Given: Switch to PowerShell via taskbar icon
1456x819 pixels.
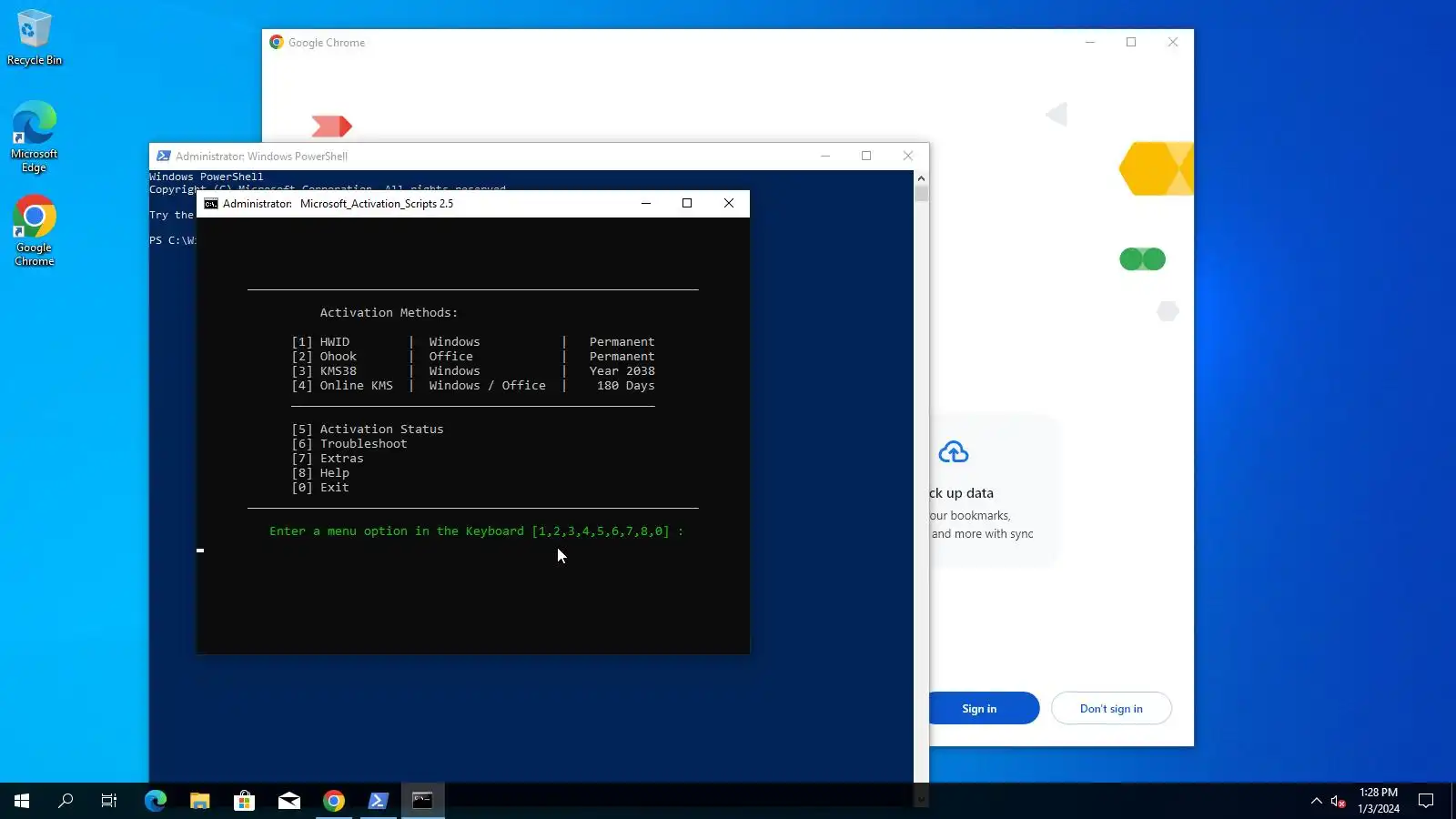Looking at the screenshot, I should pos(378,801).
